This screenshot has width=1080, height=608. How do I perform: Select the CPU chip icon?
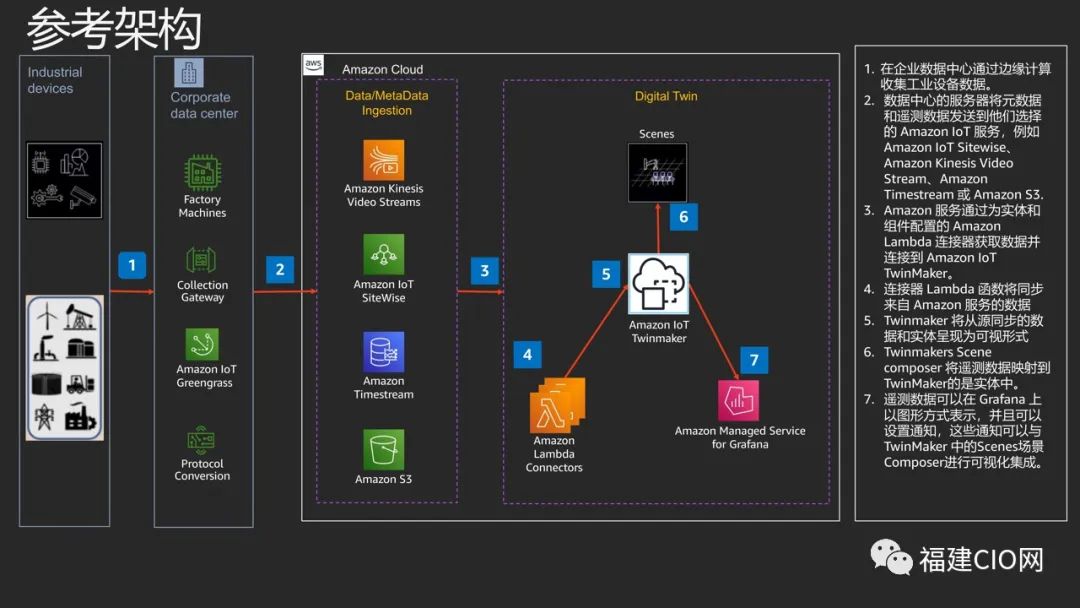[x=41, y=163]
